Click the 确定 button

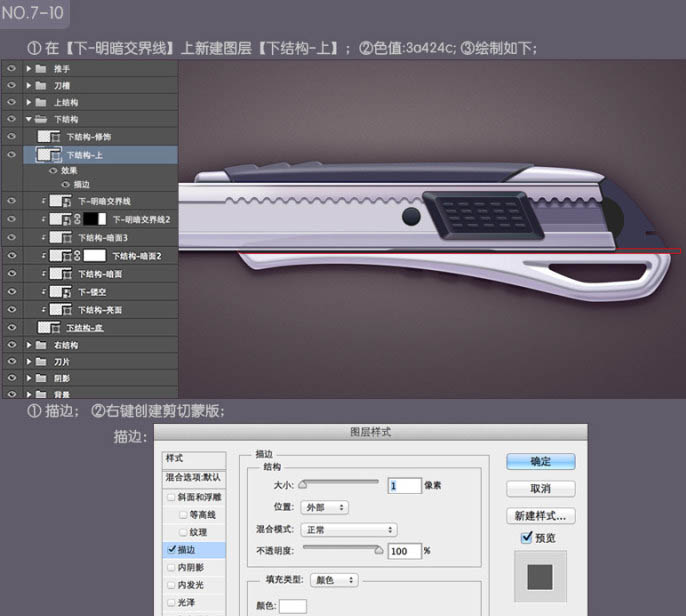tap(541, 462)
